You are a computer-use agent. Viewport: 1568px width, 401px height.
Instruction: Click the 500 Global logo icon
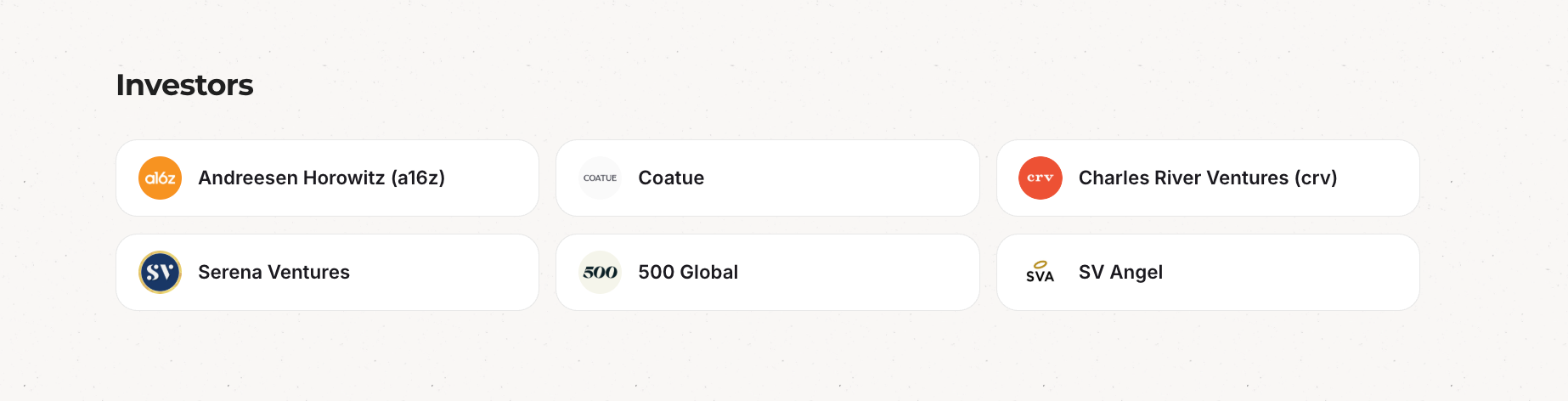pos(600,273)
